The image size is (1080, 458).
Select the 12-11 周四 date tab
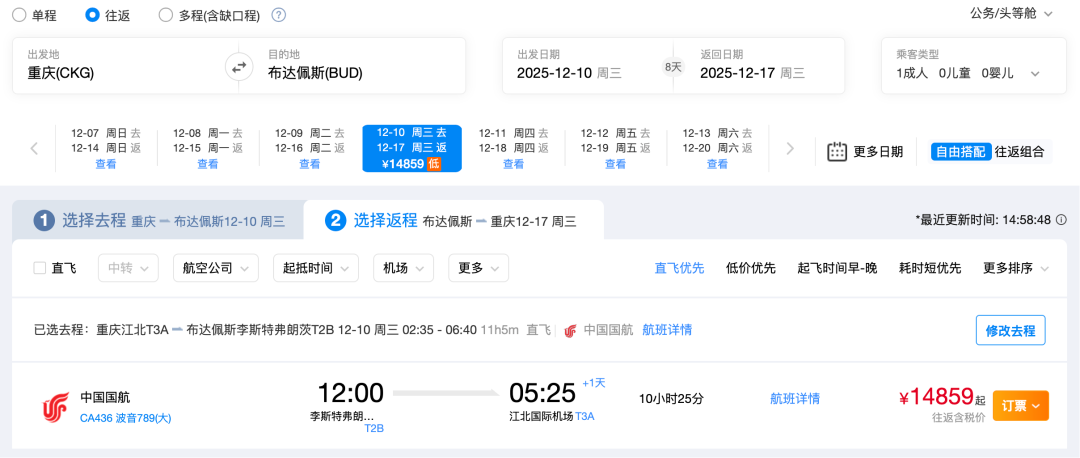(x=513, y=148)
